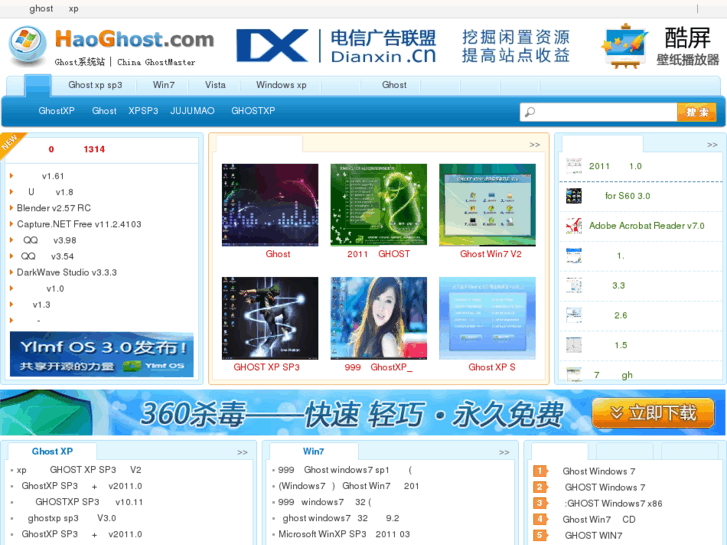This screenshot has width=727, height=545.
Task: Open the Ghost Win7 CD ranking link
Action: [599, 519]
